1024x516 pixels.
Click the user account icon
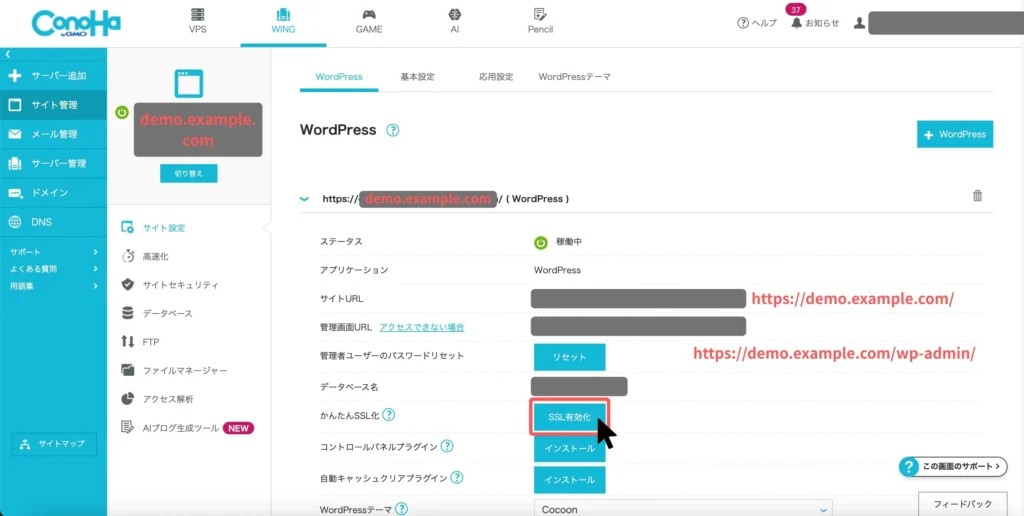tap(859, 24)
